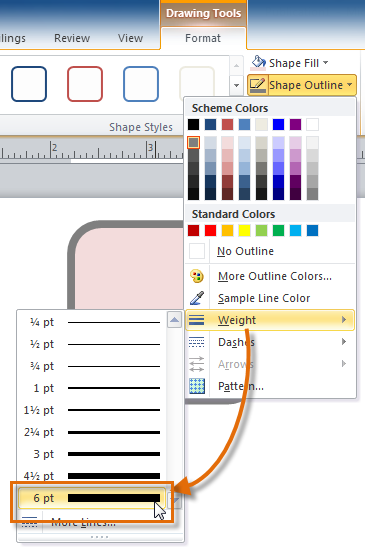
Task: Pick the light green standard color
Action: [x=261, y=231]
